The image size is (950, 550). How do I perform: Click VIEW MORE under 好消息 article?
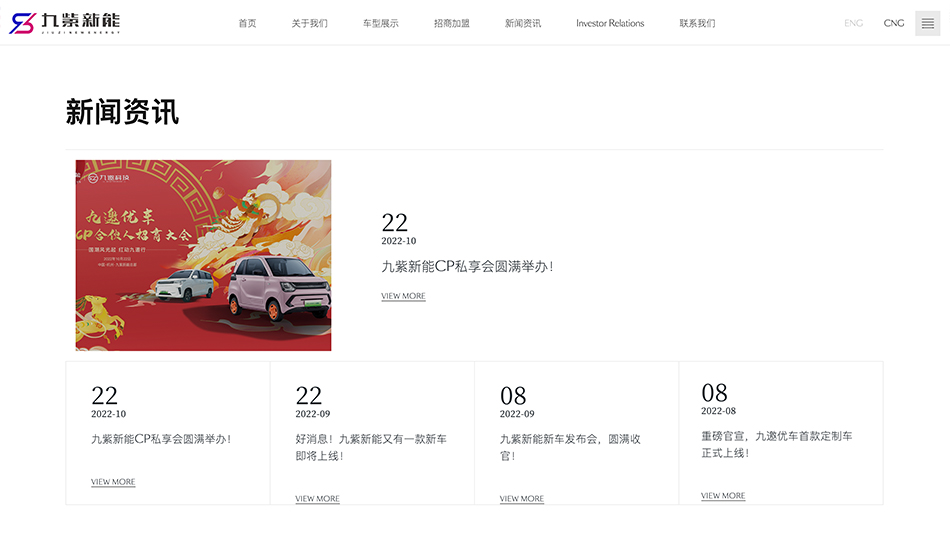tap(317, 498)
